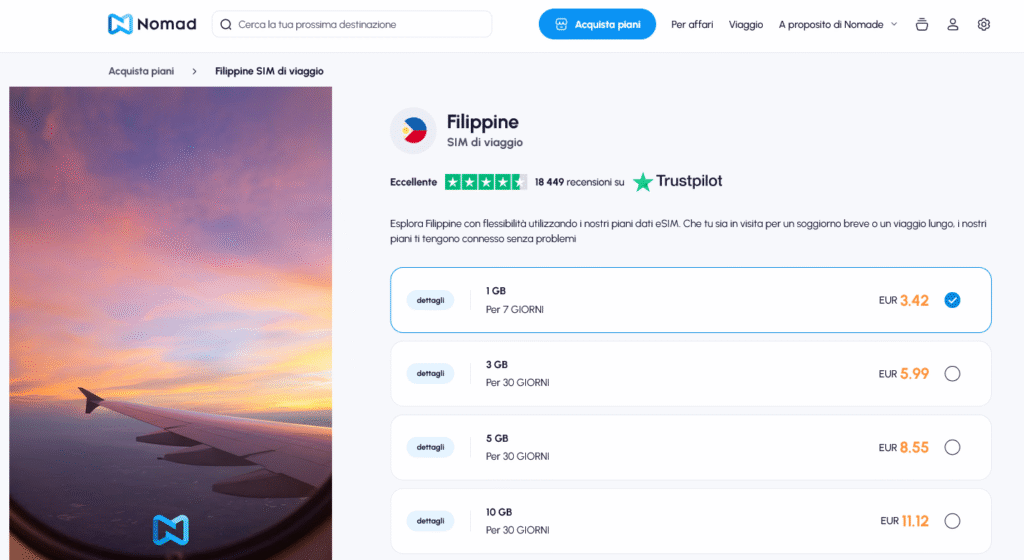Open the shopping cart icon
The height and width of the screenshot is (560, 1024).
922,24
